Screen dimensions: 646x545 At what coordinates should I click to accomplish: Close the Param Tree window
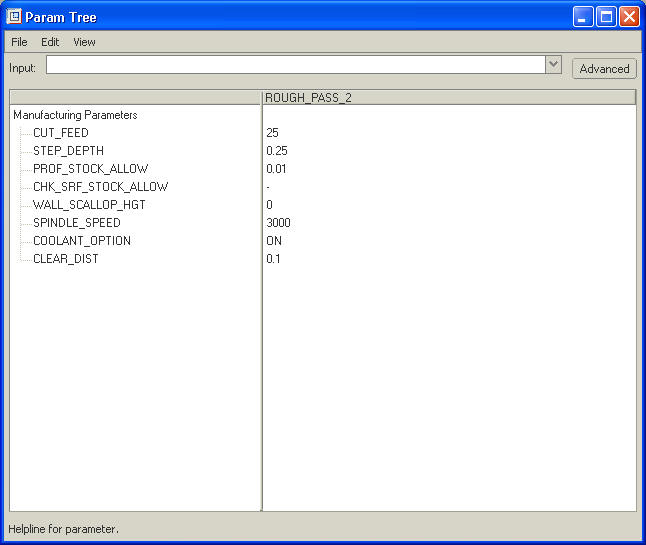coord(630,17)
